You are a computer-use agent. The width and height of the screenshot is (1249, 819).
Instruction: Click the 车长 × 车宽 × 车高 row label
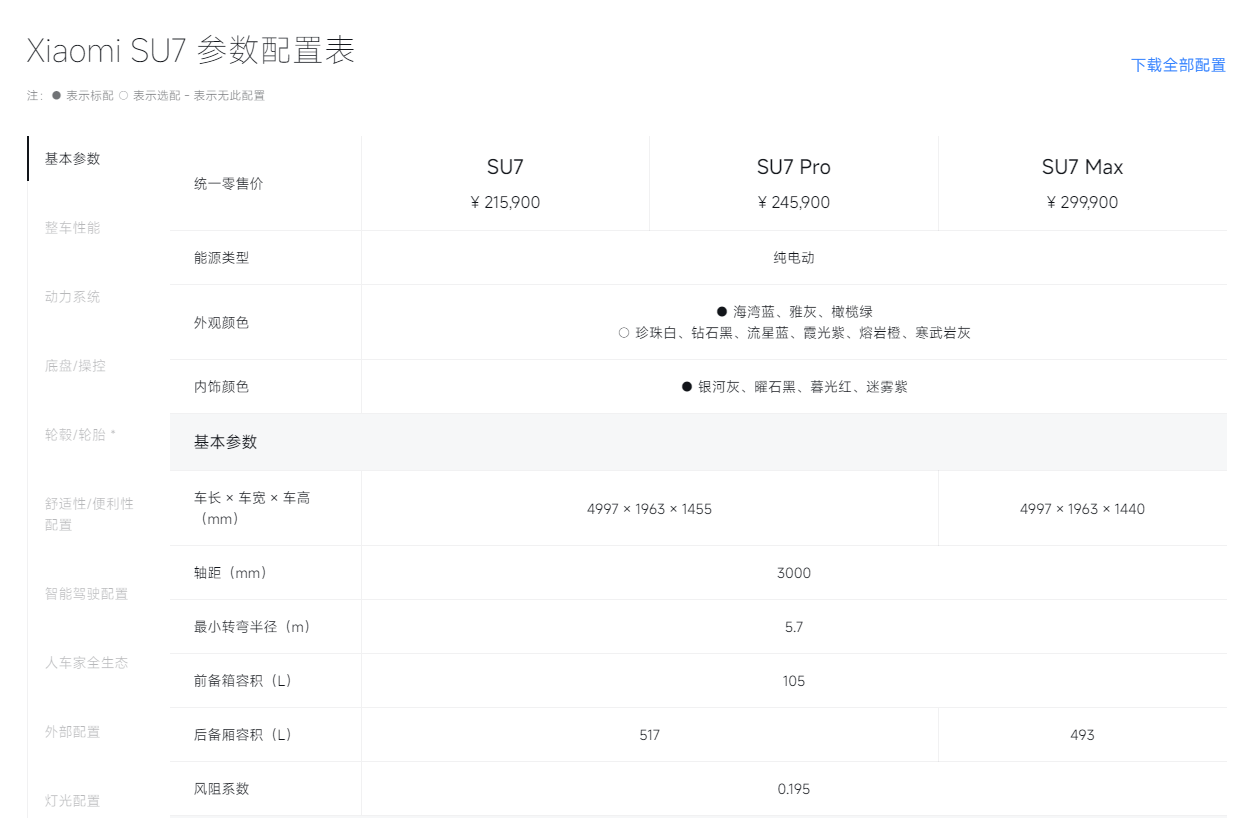252,508
